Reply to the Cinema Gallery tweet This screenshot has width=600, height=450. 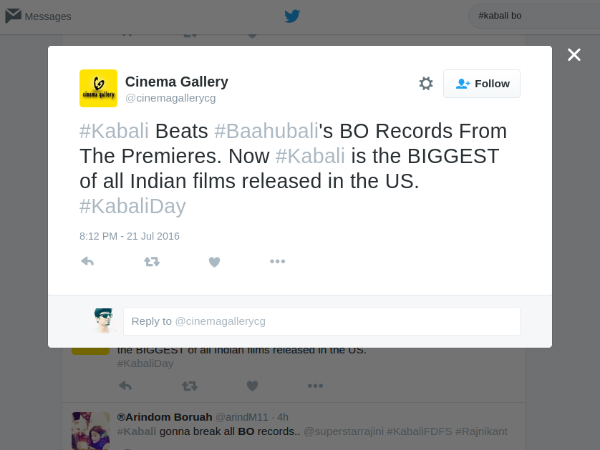[87, 262]
